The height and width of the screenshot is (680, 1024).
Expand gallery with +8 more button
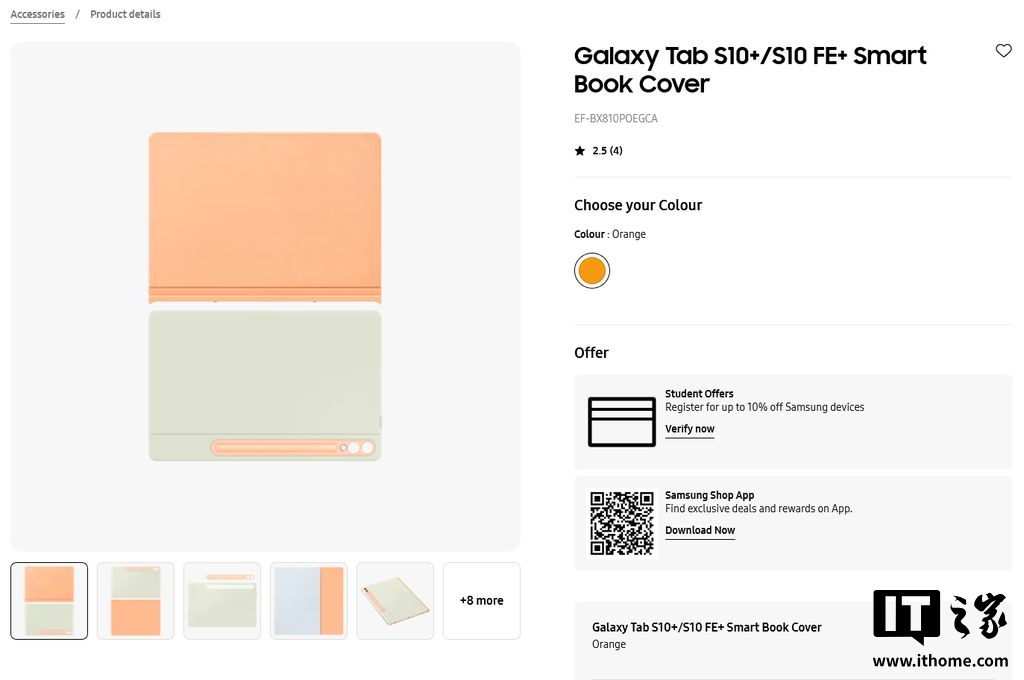tap(481, 600)
